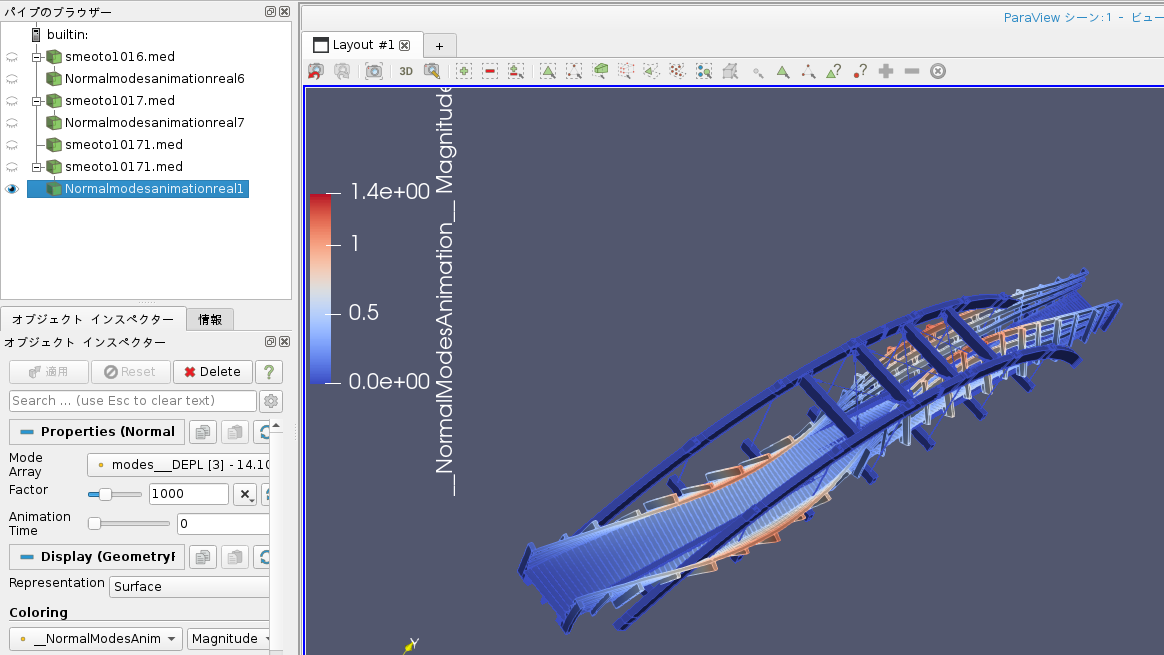This screenshot has width=1164, height=655.
Task: Switch to the 情報 tab
Action: 210,320
